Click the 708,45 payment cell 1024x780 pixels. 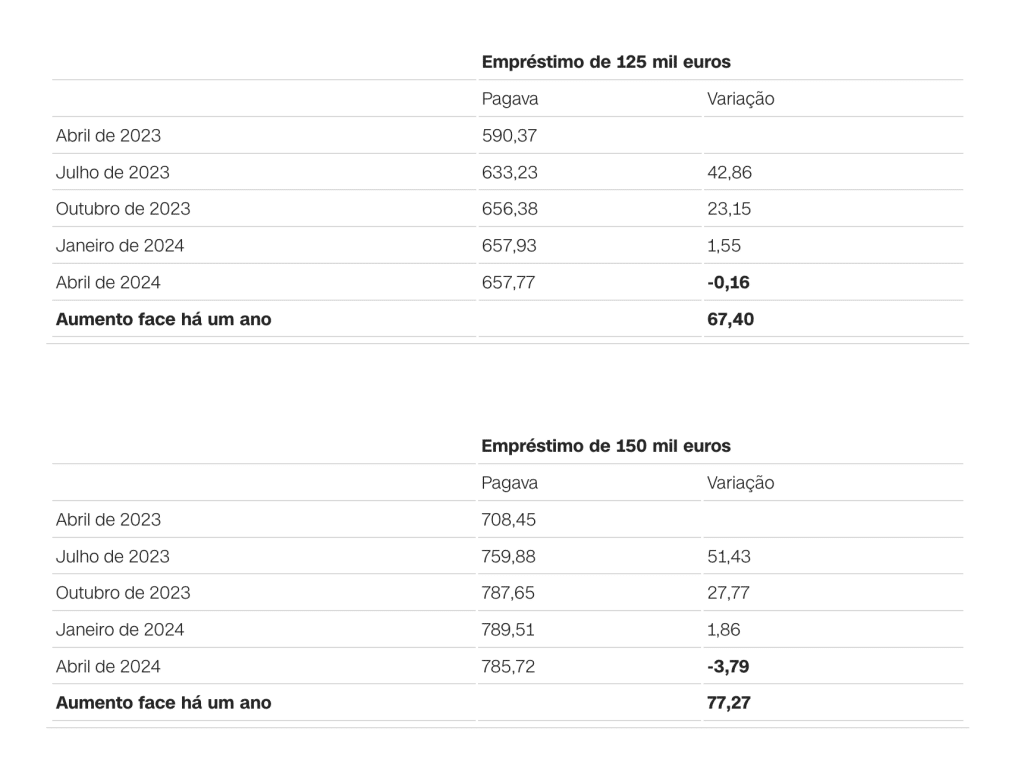pos(509,520)
